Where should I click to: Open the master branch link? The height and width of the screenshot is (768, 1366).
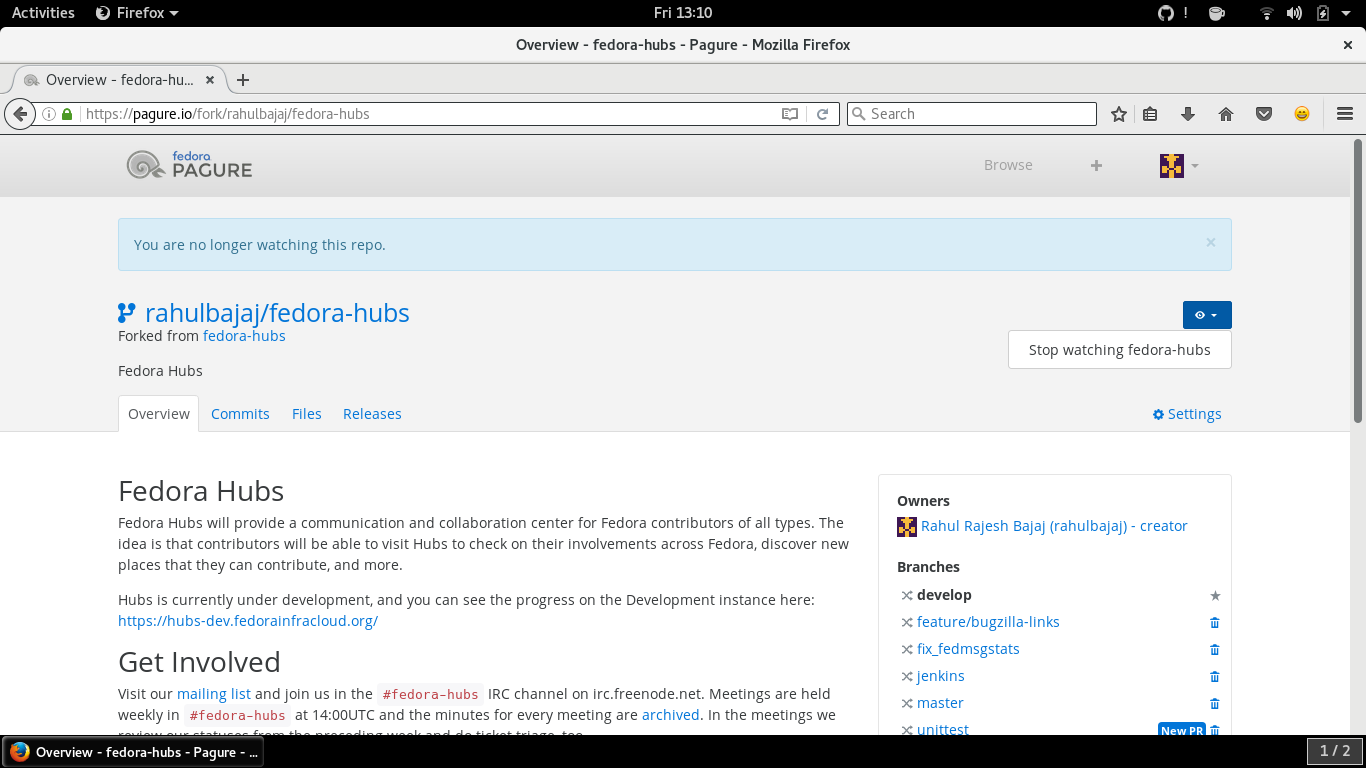[x=940, y=703]
